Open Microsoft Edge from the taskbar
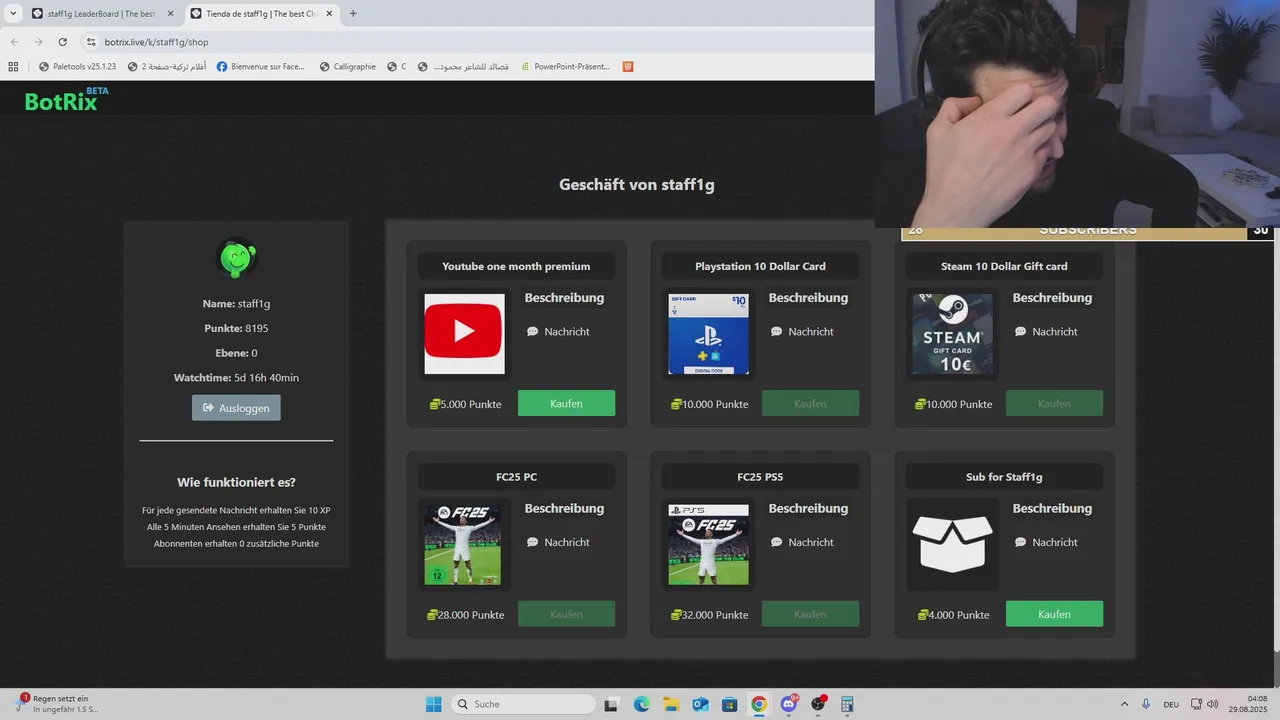 pyautogui.click(x=641, y=704)
